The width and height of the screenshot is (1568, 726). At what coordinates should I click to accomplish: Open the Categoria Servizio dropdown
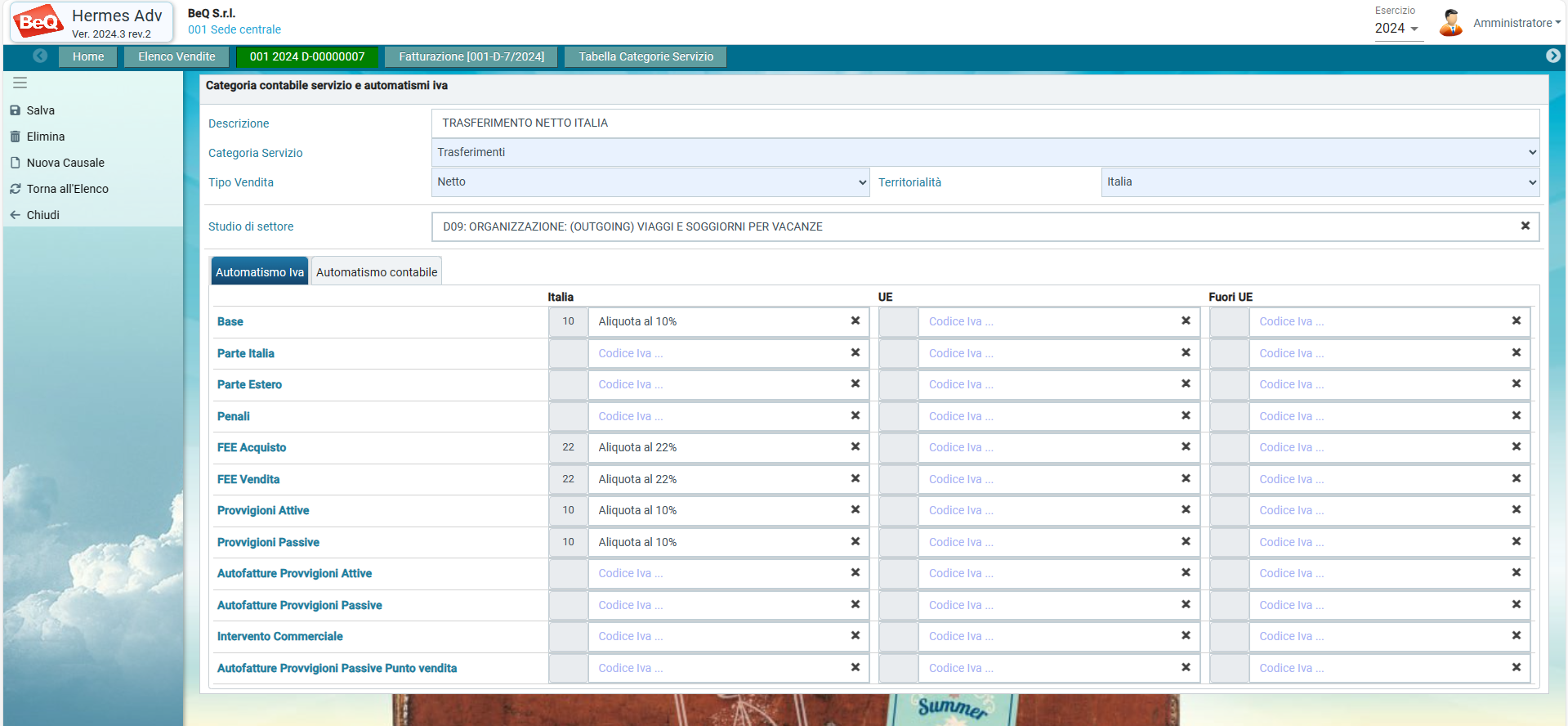[985, 153]
